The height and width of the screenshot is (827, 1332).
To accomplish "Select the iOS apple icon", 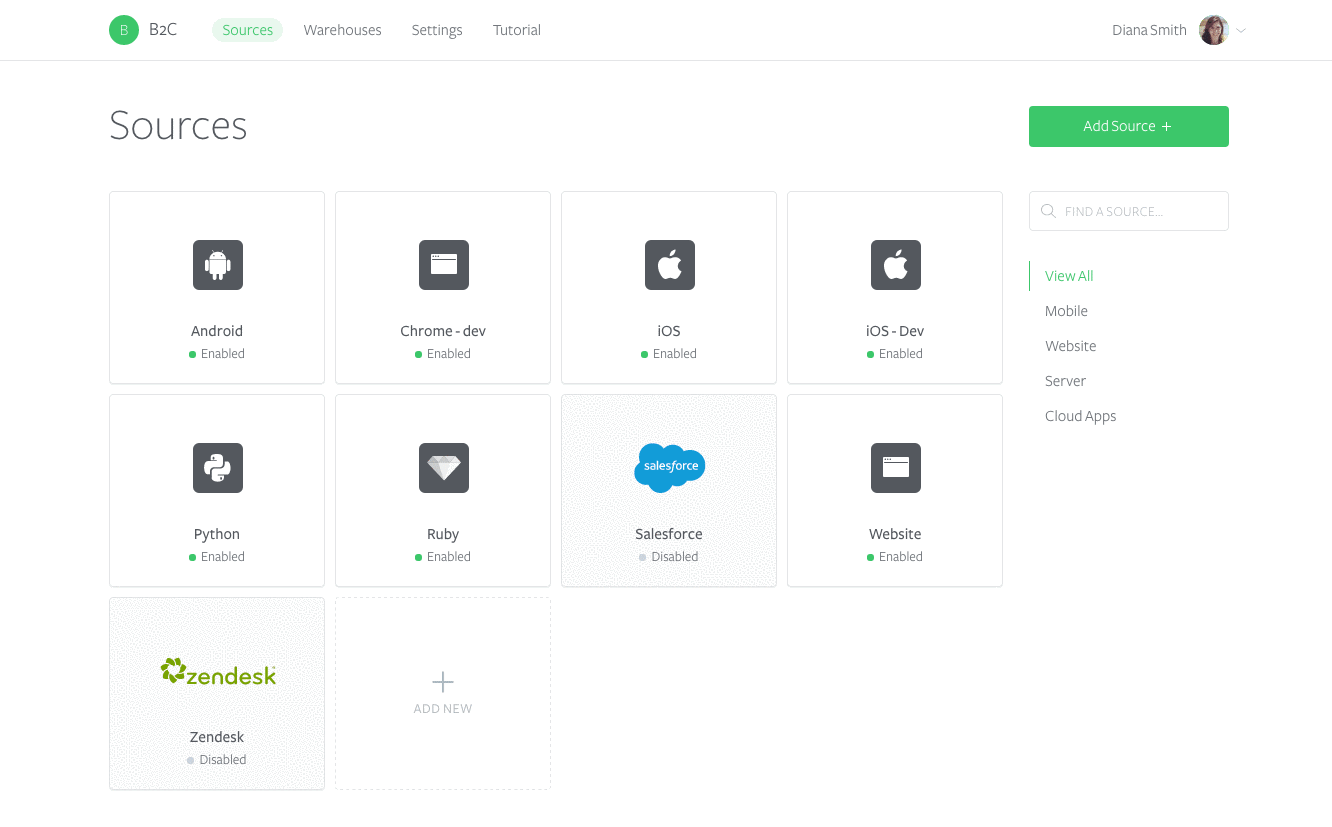I will click(x=670, y=265).
